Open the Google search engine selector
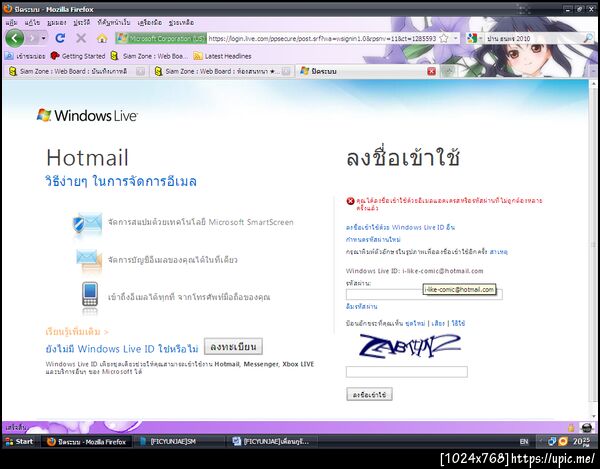The width and height of the screenshot is (600, 469). click(474, 38)
